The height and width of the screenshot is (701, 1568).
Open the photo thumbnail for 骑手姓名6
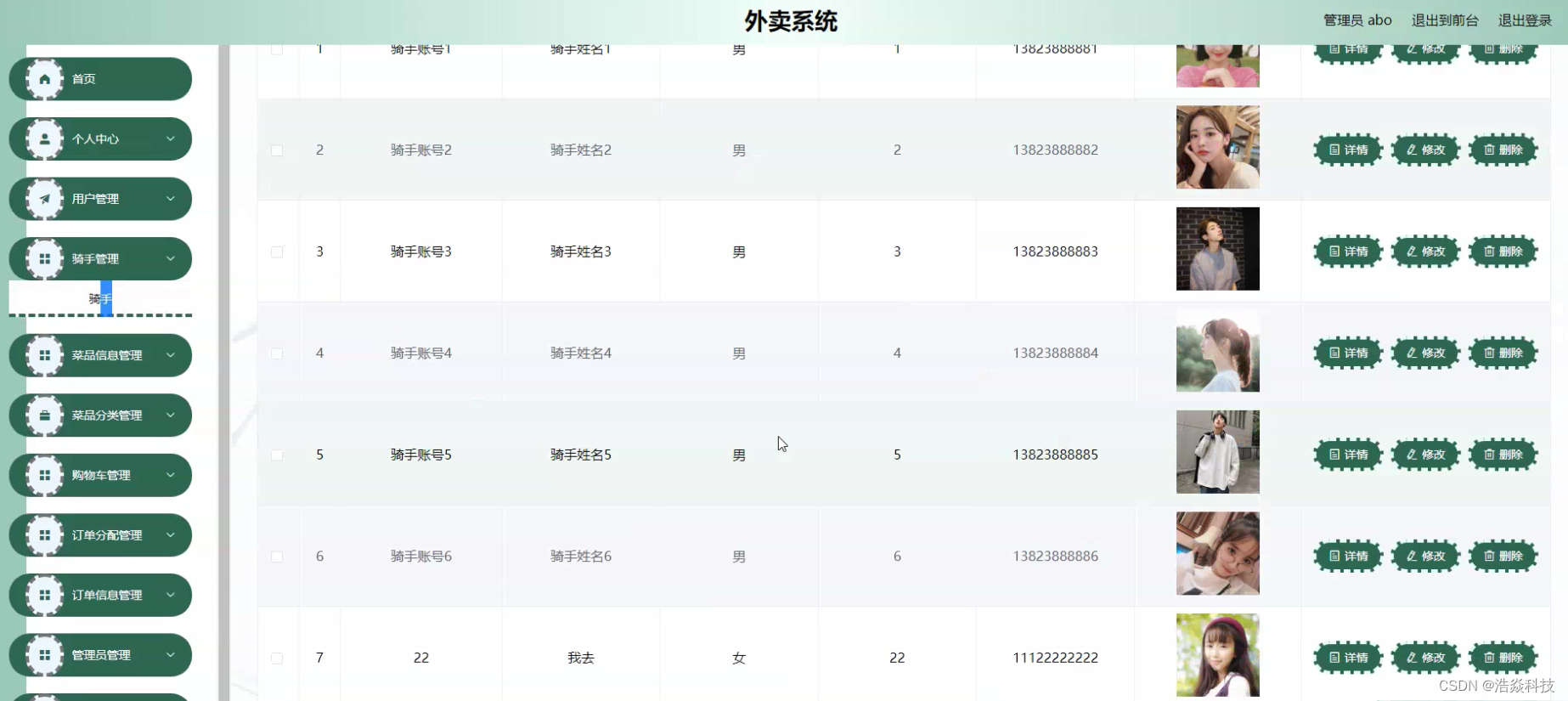pos(1217,553)
